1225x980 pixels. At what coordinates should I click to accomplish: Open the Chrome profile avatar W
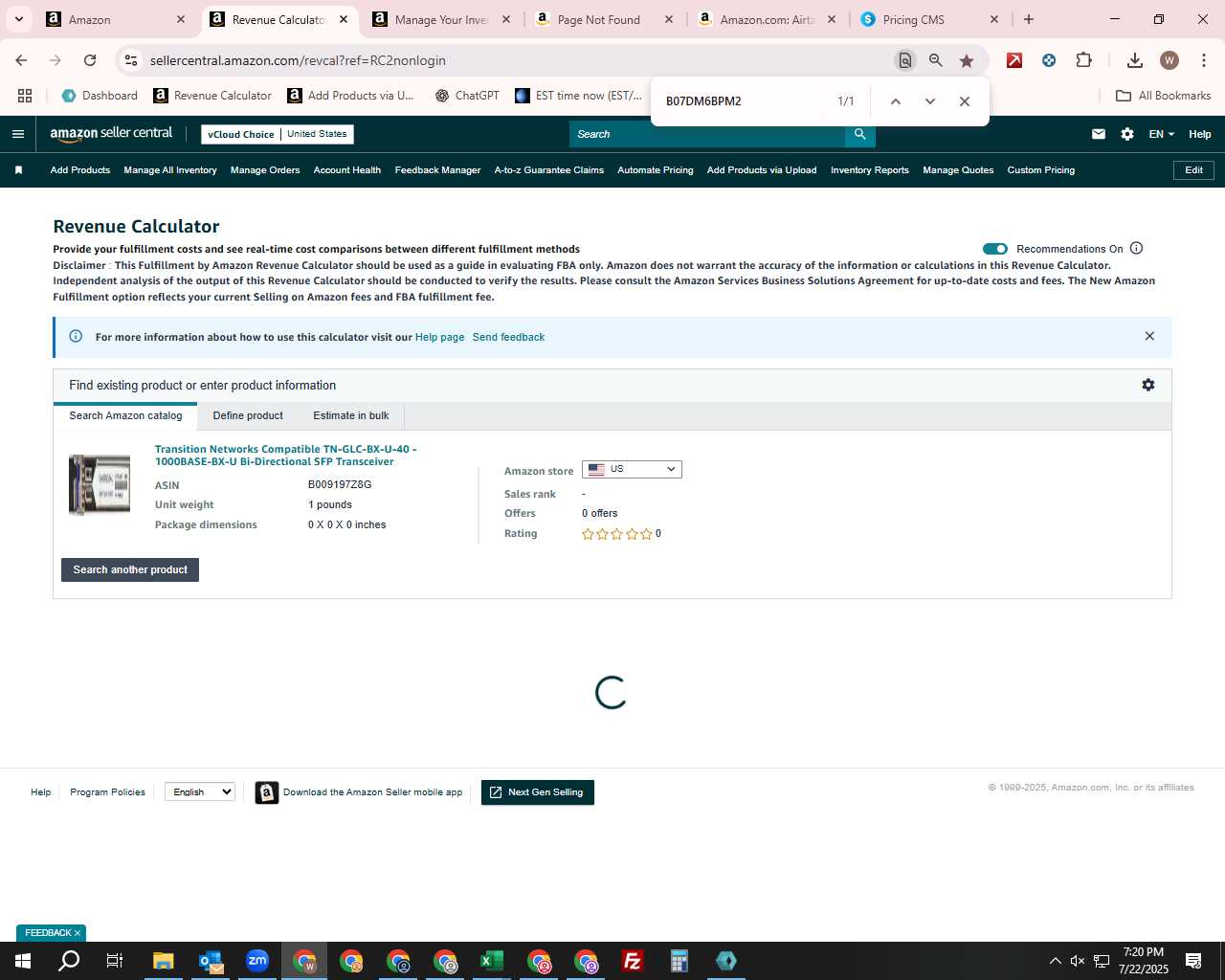pyautogui.click(x=1169, y=60)
